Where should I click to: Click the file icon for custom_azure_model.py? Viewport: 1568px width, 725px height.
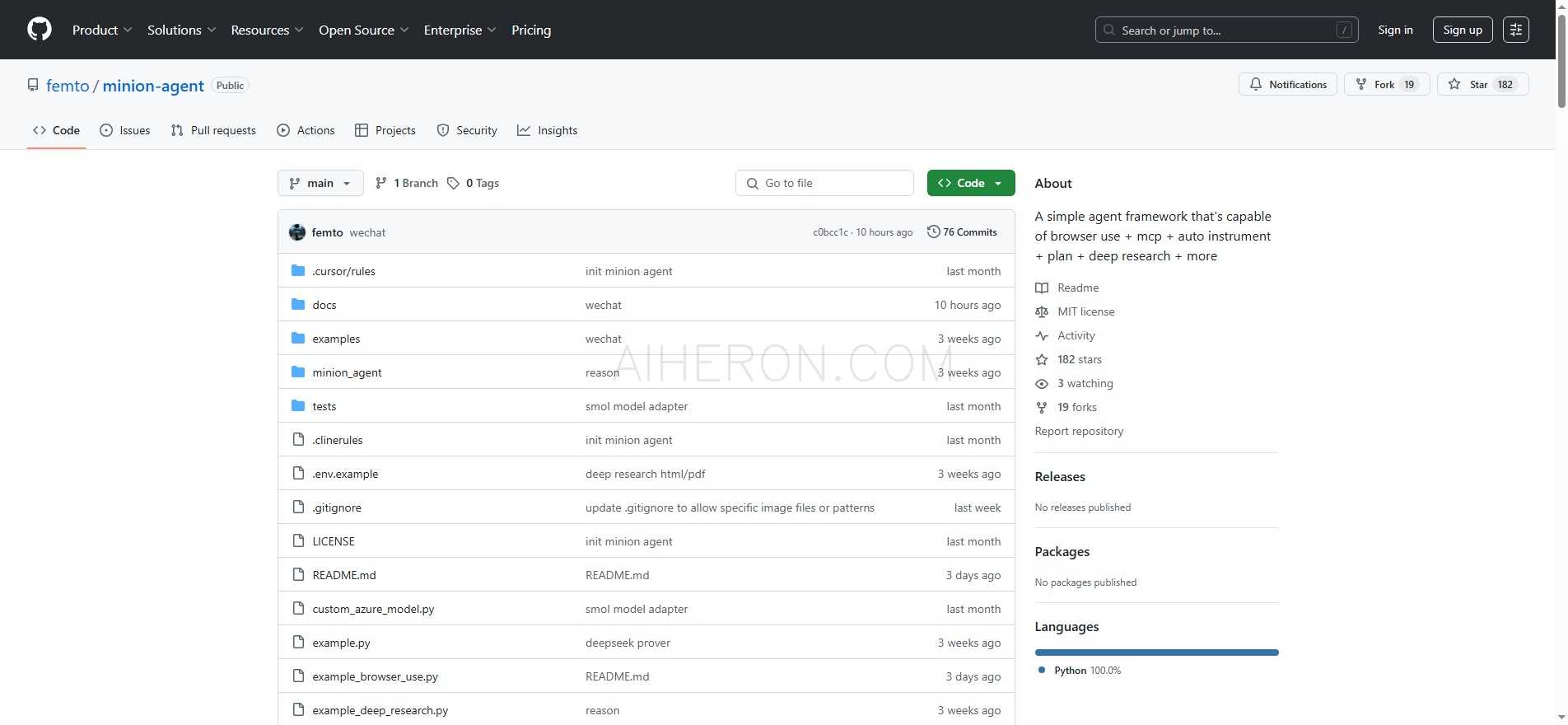point(298,608)
